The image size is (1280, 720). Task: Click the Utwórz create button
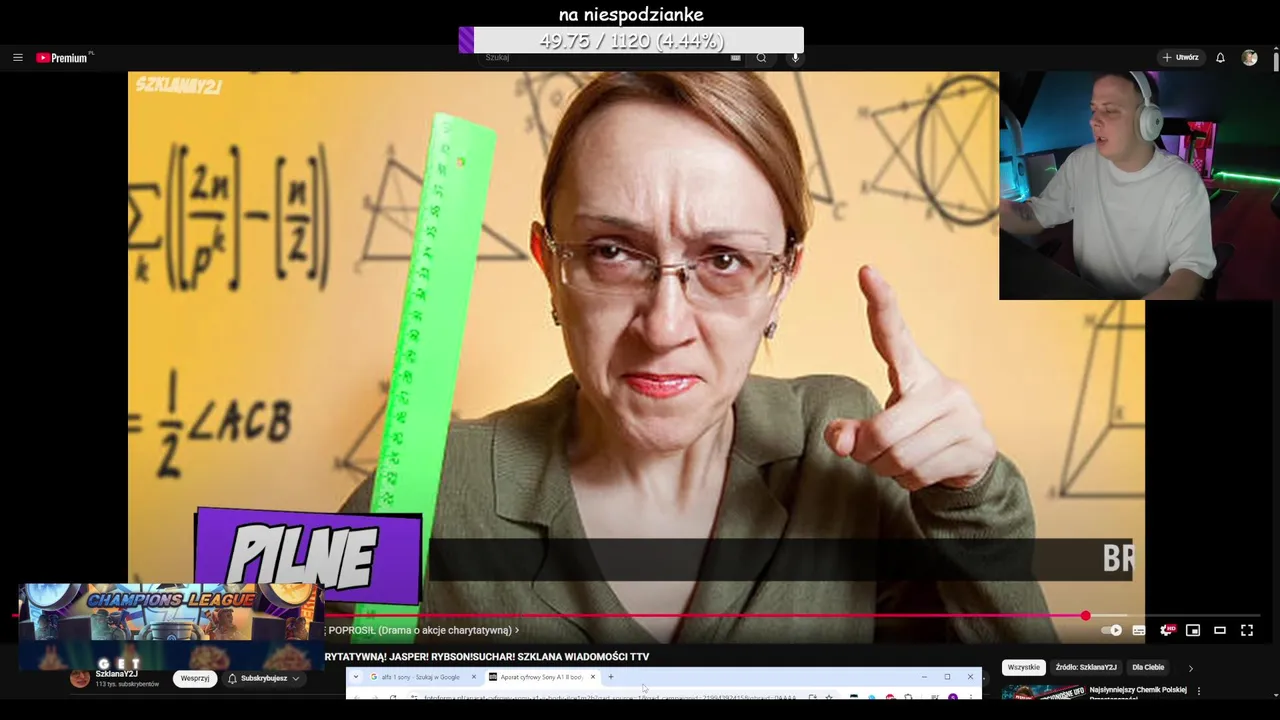click(1180, 58)
